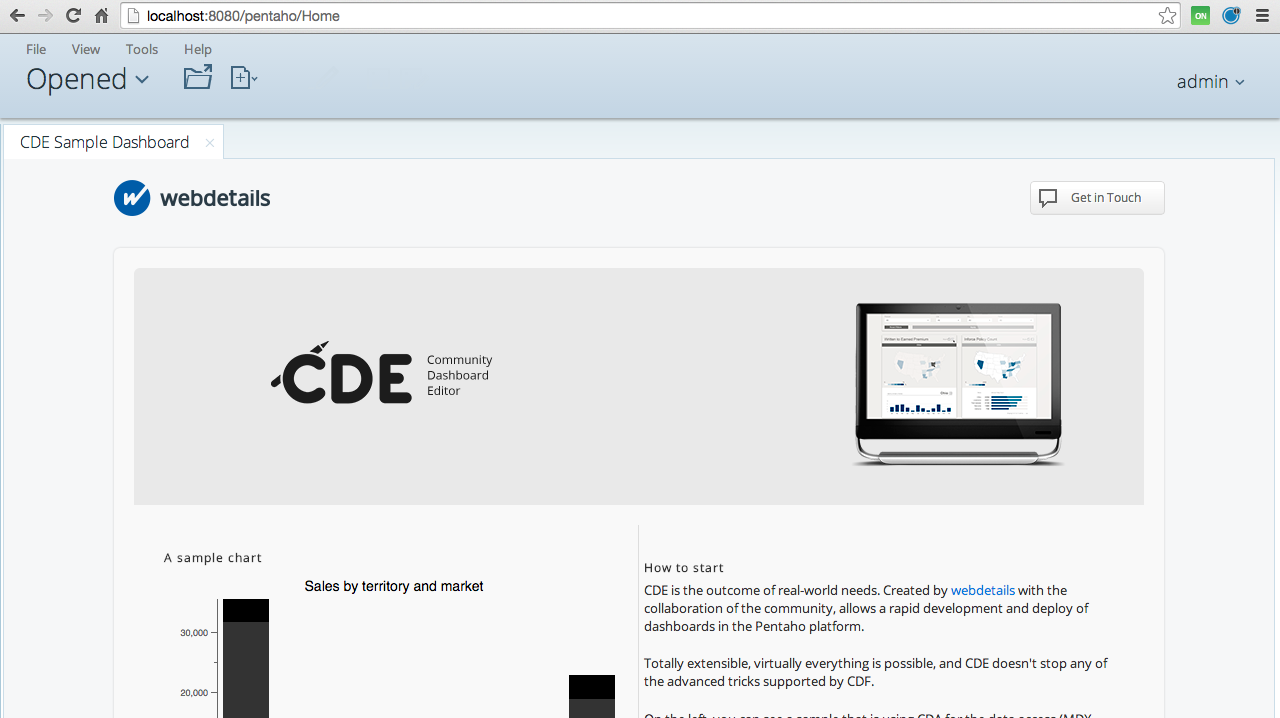Click the first tall chart bar
This screenshot has width=1280, height=718.
pos(246,658)
